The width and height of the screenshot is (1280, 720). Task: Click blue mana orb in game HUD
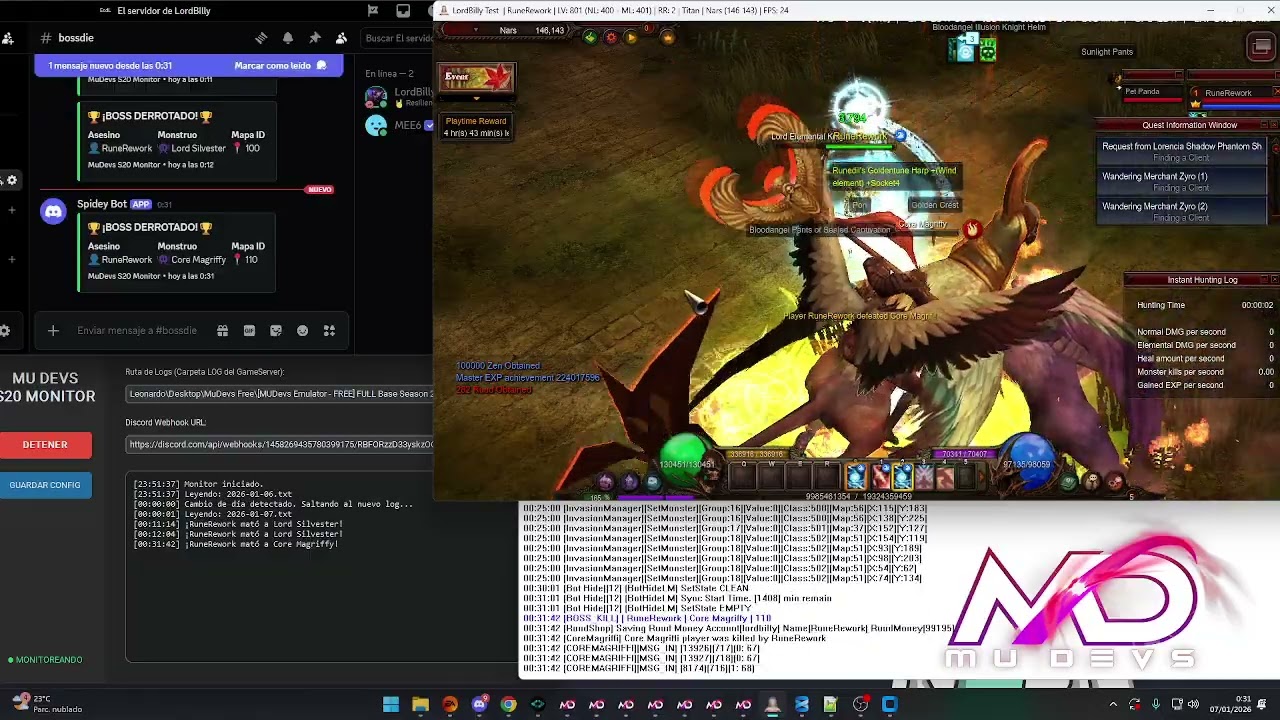1028,460
